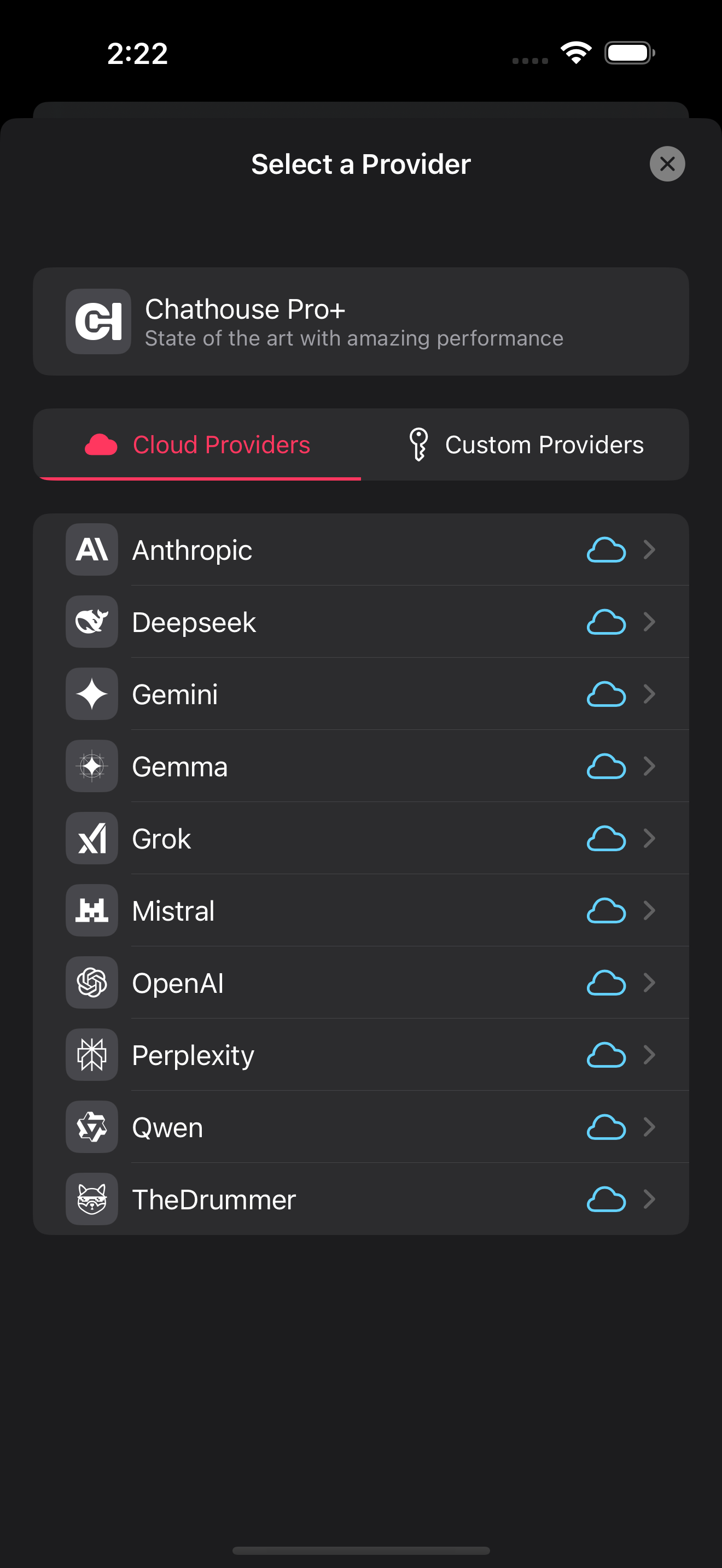Expand Gemma row chevron

click(650, 766)
